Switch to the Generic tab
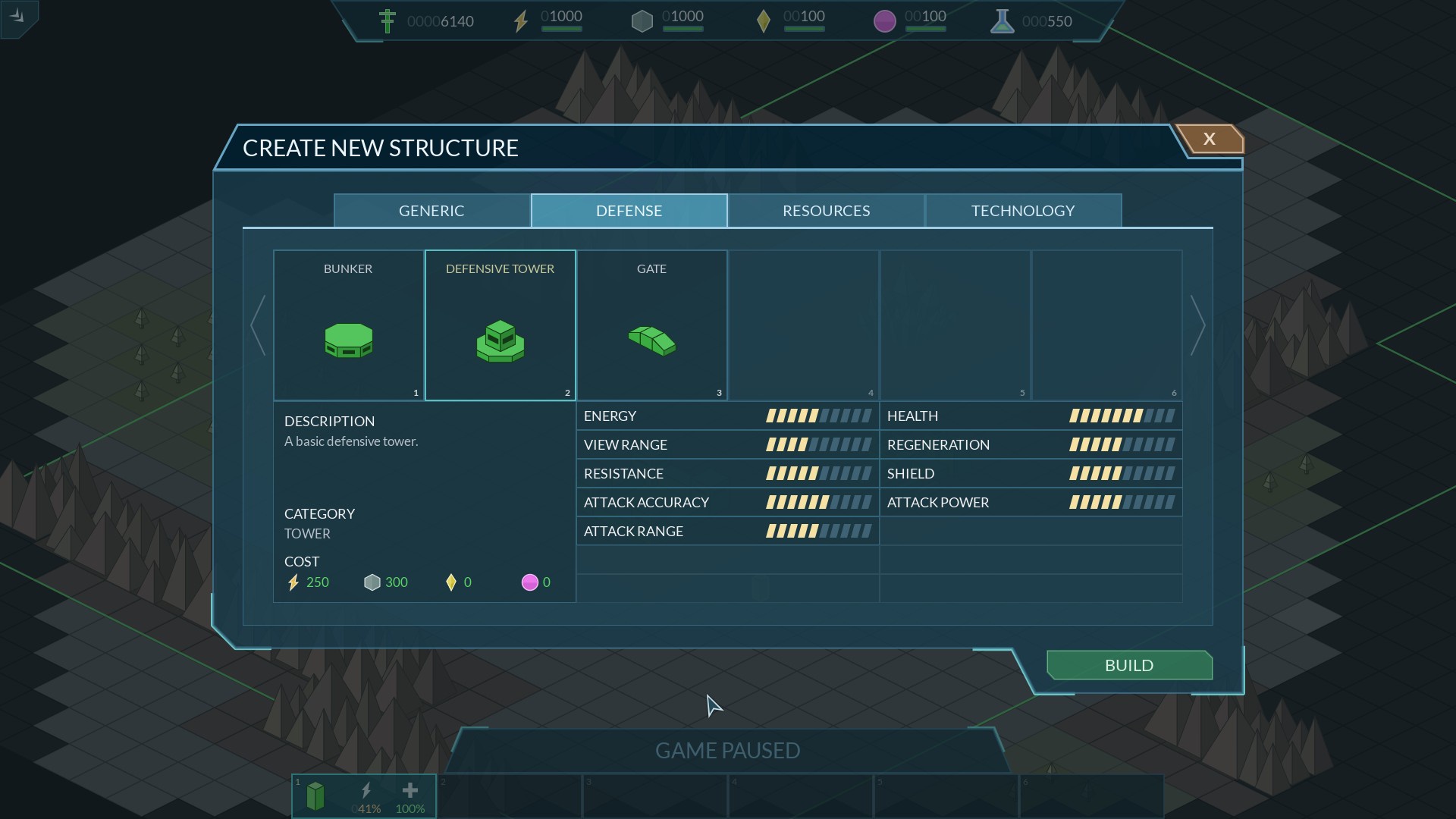Image resolution: width=1456 pixels, height=819 pixels. [x=431, y=211]
